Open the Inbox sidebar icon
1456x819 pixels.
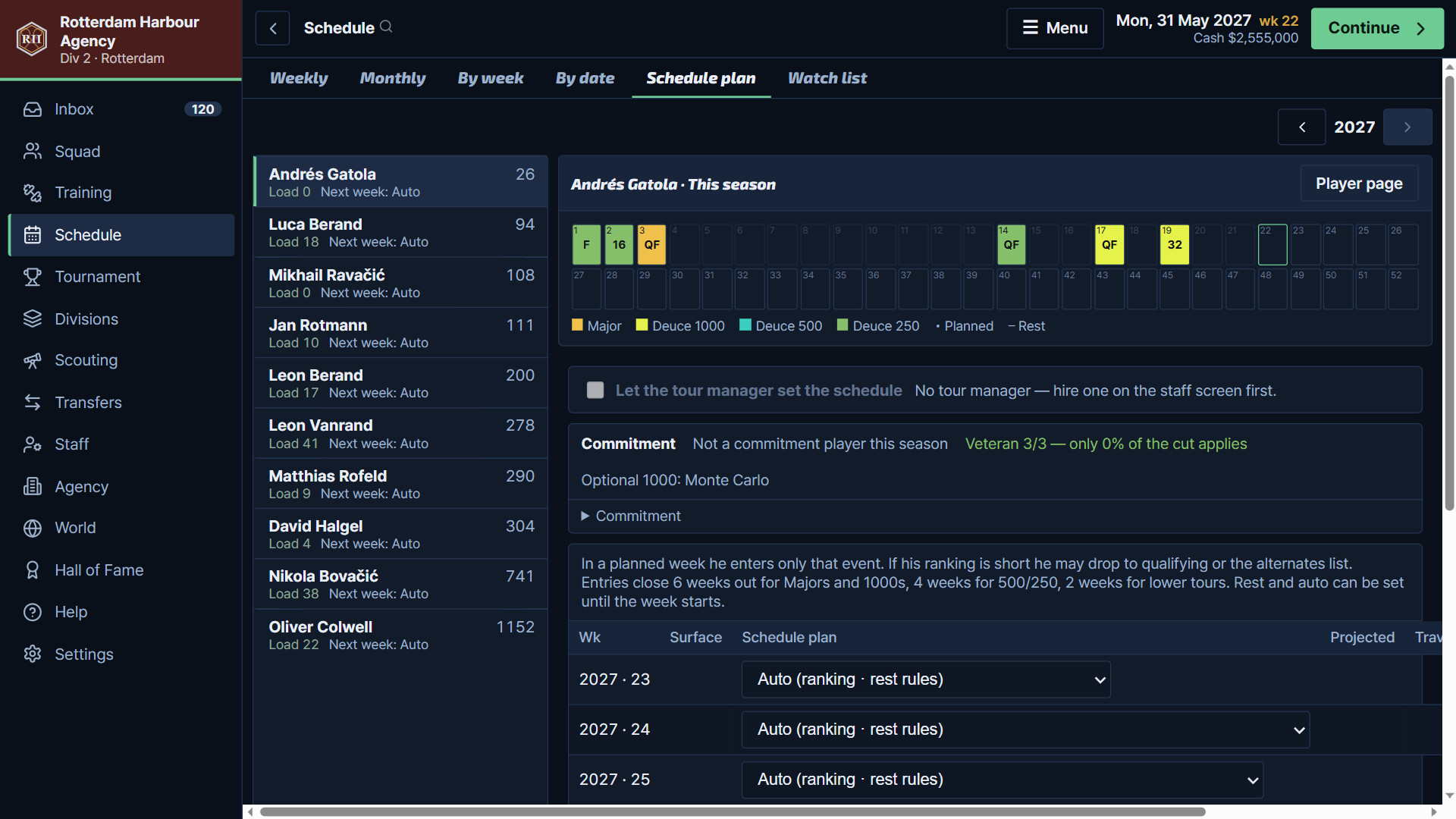tap(33, 109)
